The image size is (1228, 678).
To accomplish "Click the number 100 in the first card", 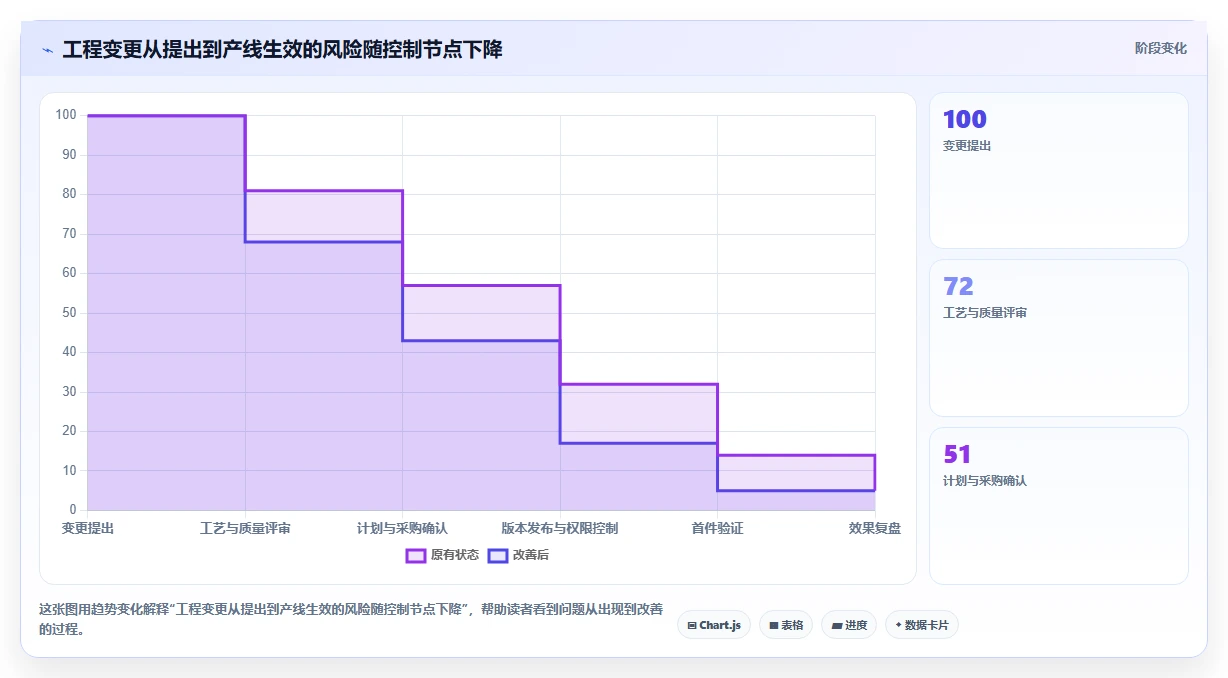I will pyautogui.click(x=965, y=119).
